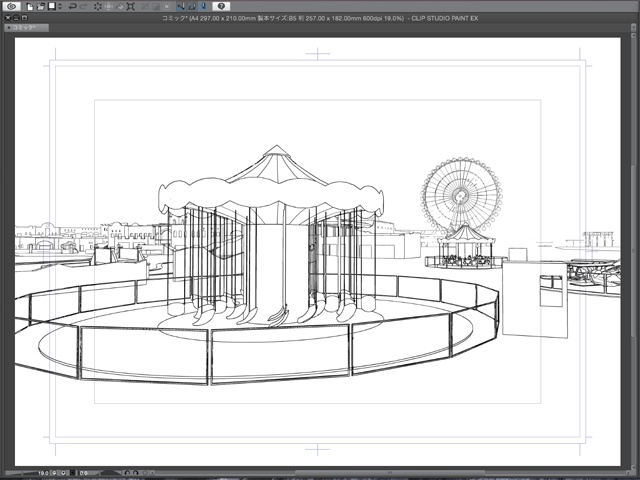
Task: Toggle show selection border
Action: [167, 7]
